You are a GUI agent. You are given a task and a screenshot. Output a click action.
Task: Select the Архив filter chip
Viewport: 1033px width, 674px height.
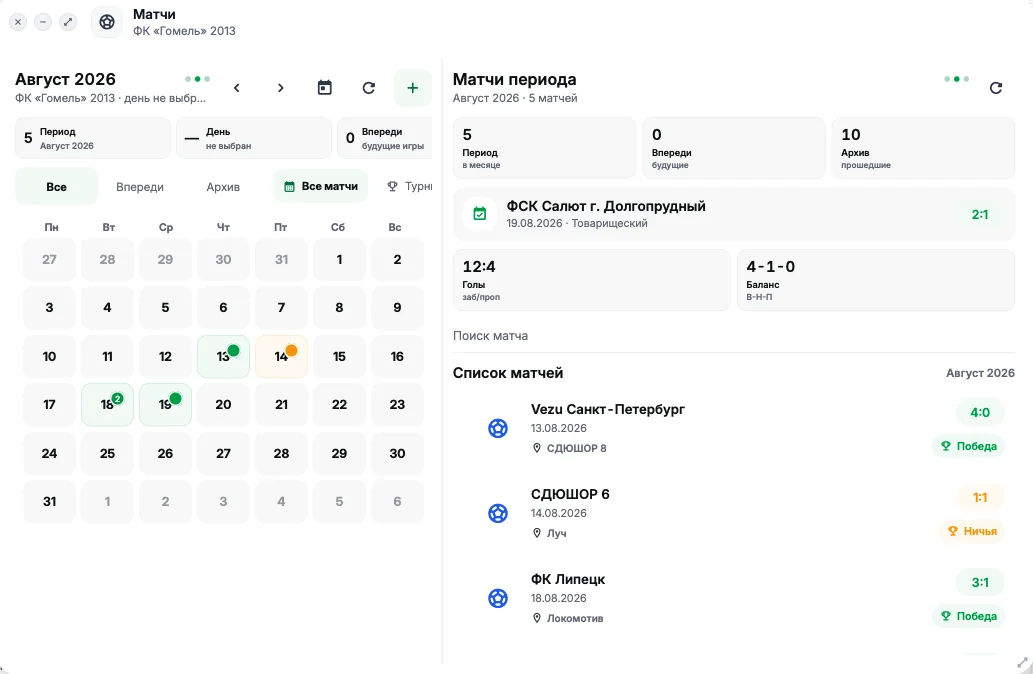[223, 186]
